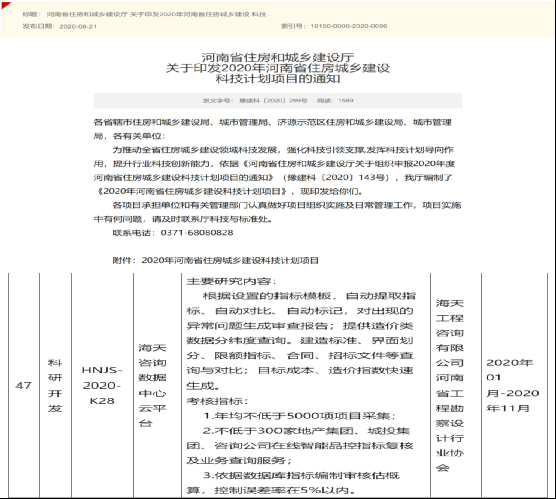Click the table row number 47
This screenshot has width=556, height=499.
(x=23, y=385)
